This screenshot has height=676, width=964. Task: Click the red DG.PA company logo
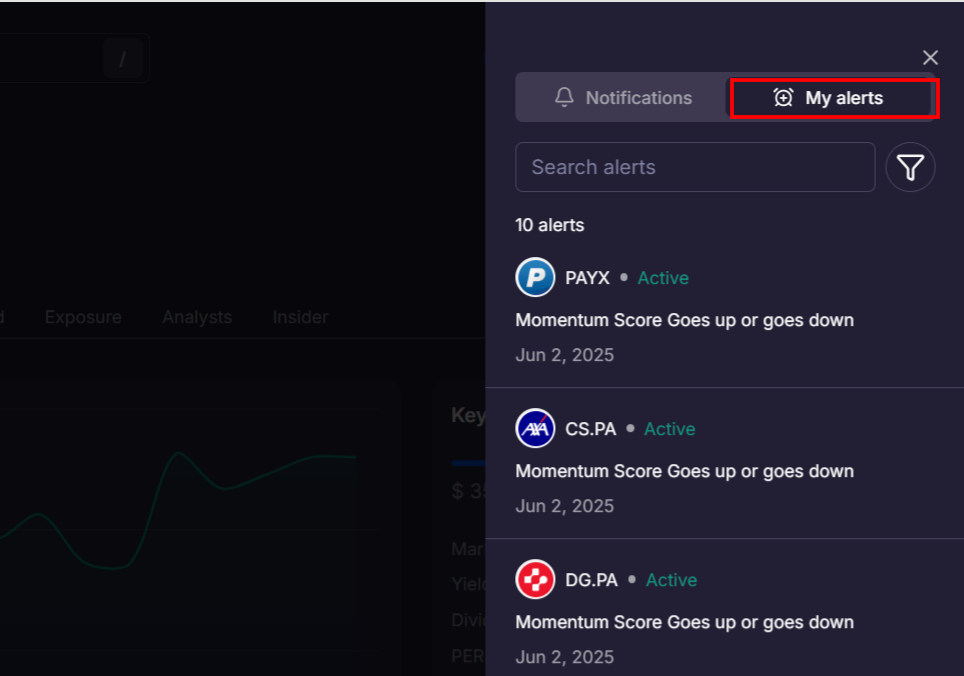point(535,579)
